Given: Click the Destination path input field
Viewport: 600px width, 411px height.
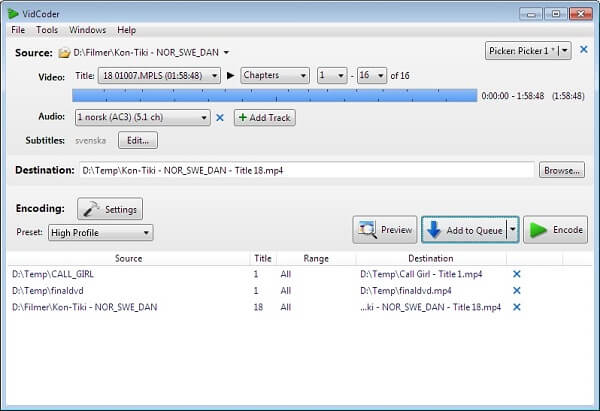Looking at the screenshot, I should 307,170.
